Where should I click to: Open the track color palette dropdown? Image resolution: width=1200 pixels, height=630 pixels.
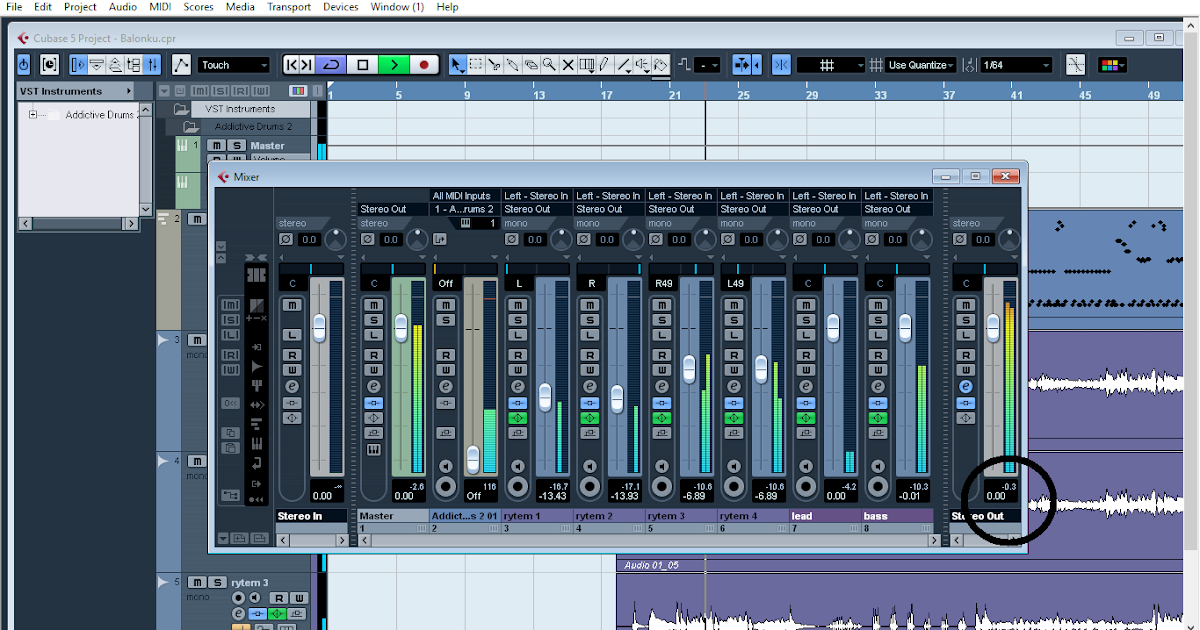pos(1111,65)
